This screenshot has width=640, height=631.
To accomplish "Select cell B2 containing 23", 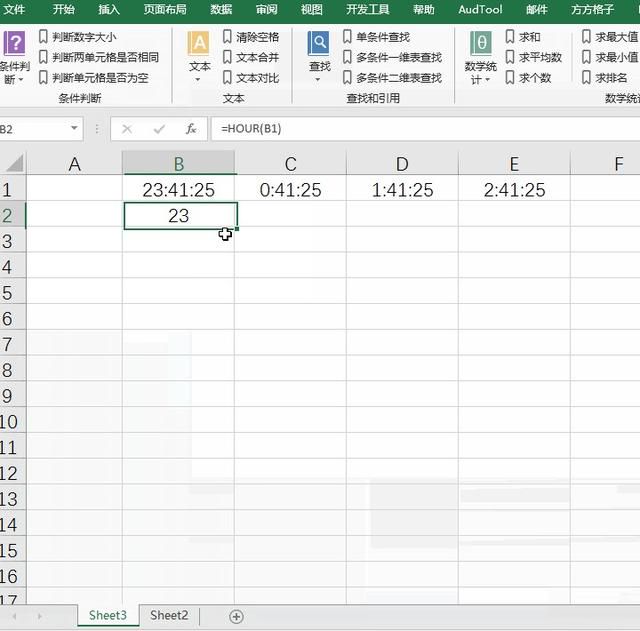I will coord(180,216).
